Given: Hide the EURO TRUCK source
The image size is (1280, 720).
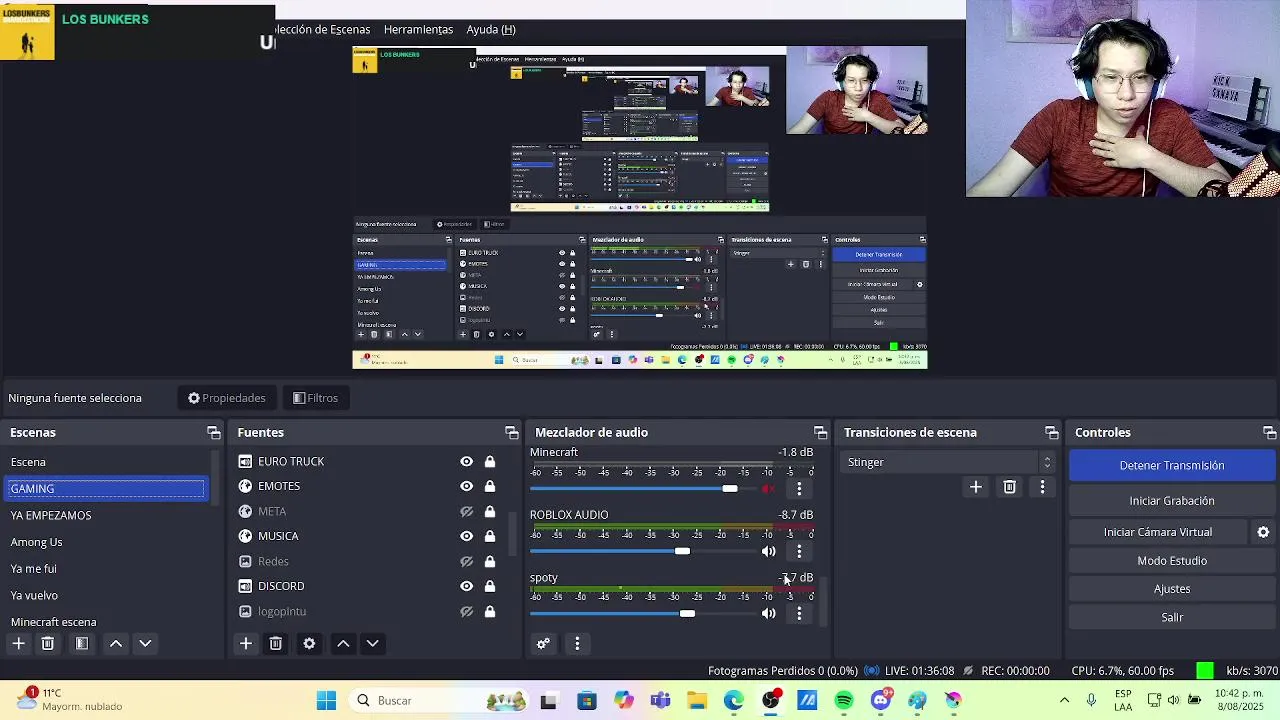Looking at the screenshot, I should (x=466, y=462).
